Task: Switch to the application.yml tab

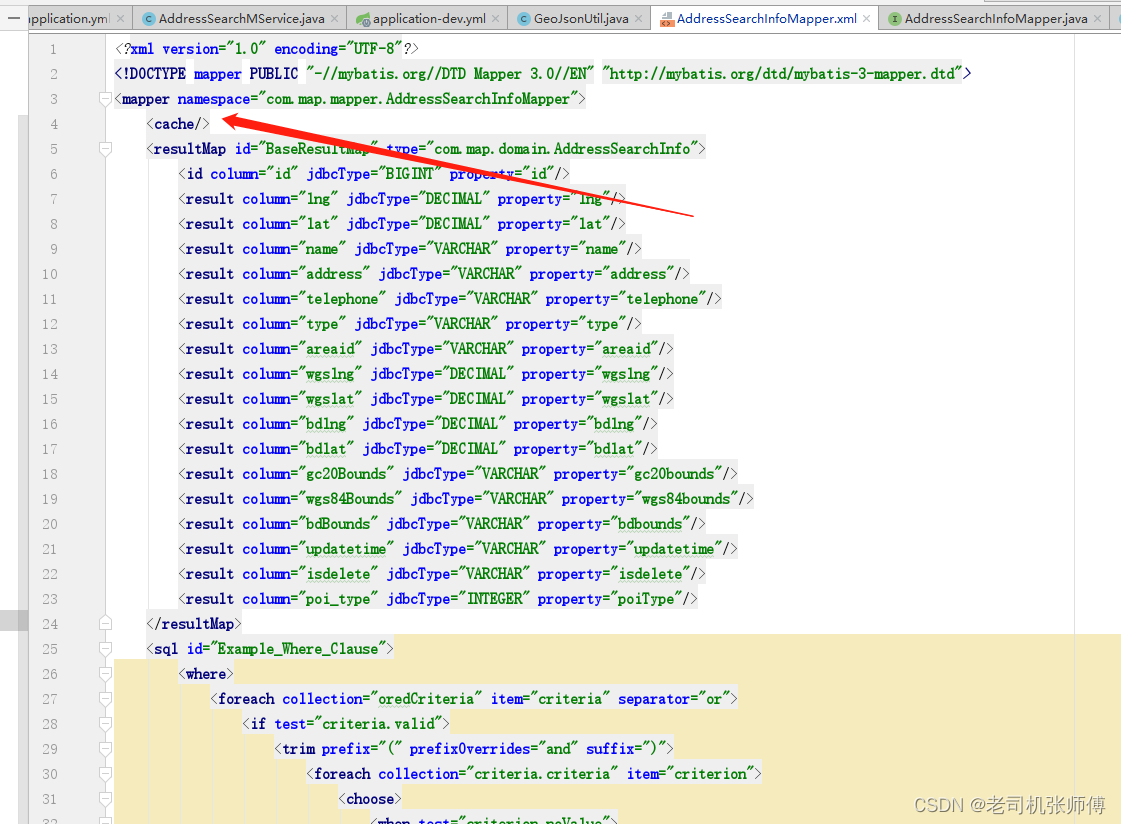Action: 70,18
